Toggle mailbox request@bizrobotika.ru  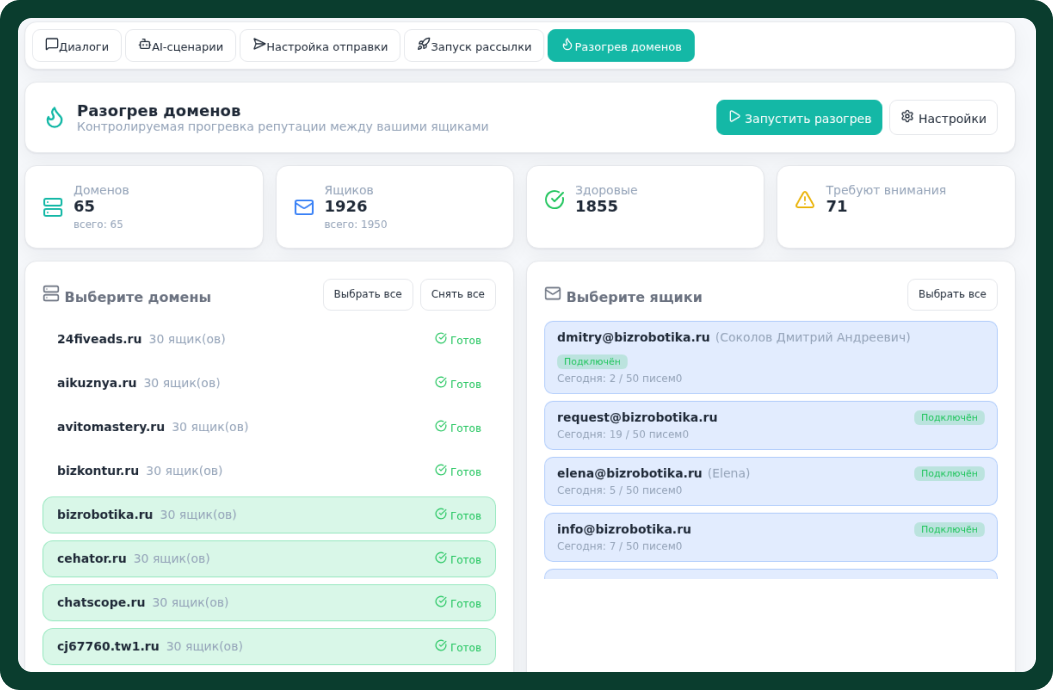click(x=771, y=425)
